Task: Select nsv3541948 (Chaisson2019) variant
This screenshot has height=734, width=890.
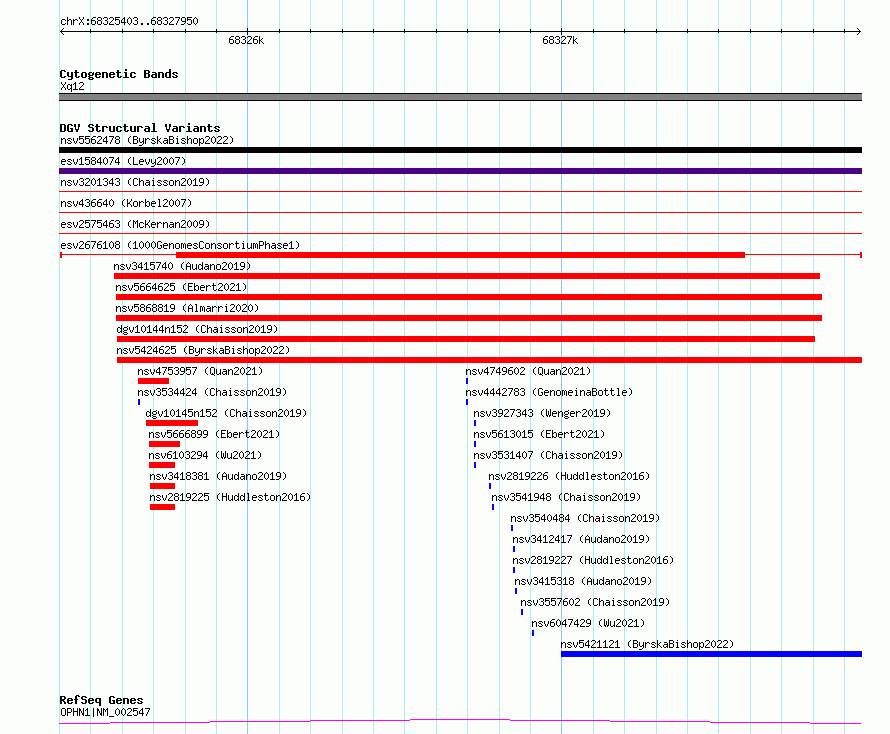Action: click(566, 497)
